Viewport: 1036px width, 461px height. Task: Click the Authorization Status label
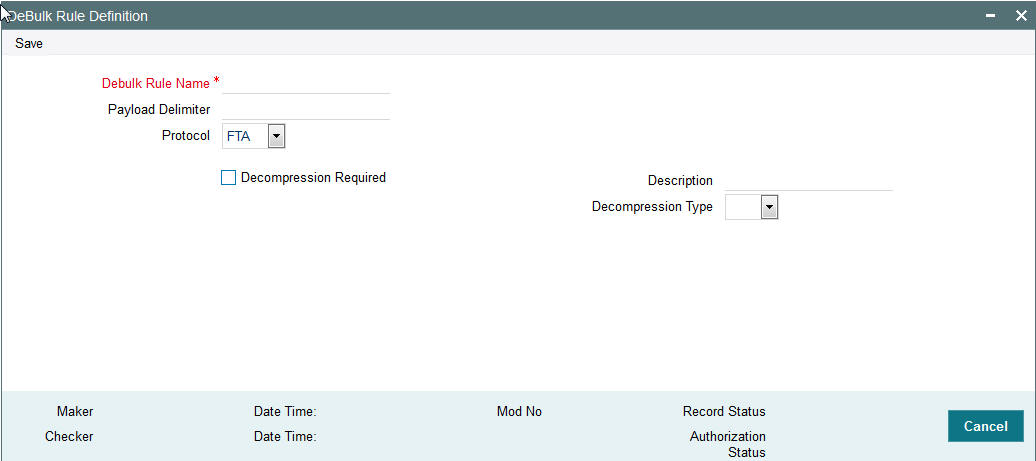[728, 444]
